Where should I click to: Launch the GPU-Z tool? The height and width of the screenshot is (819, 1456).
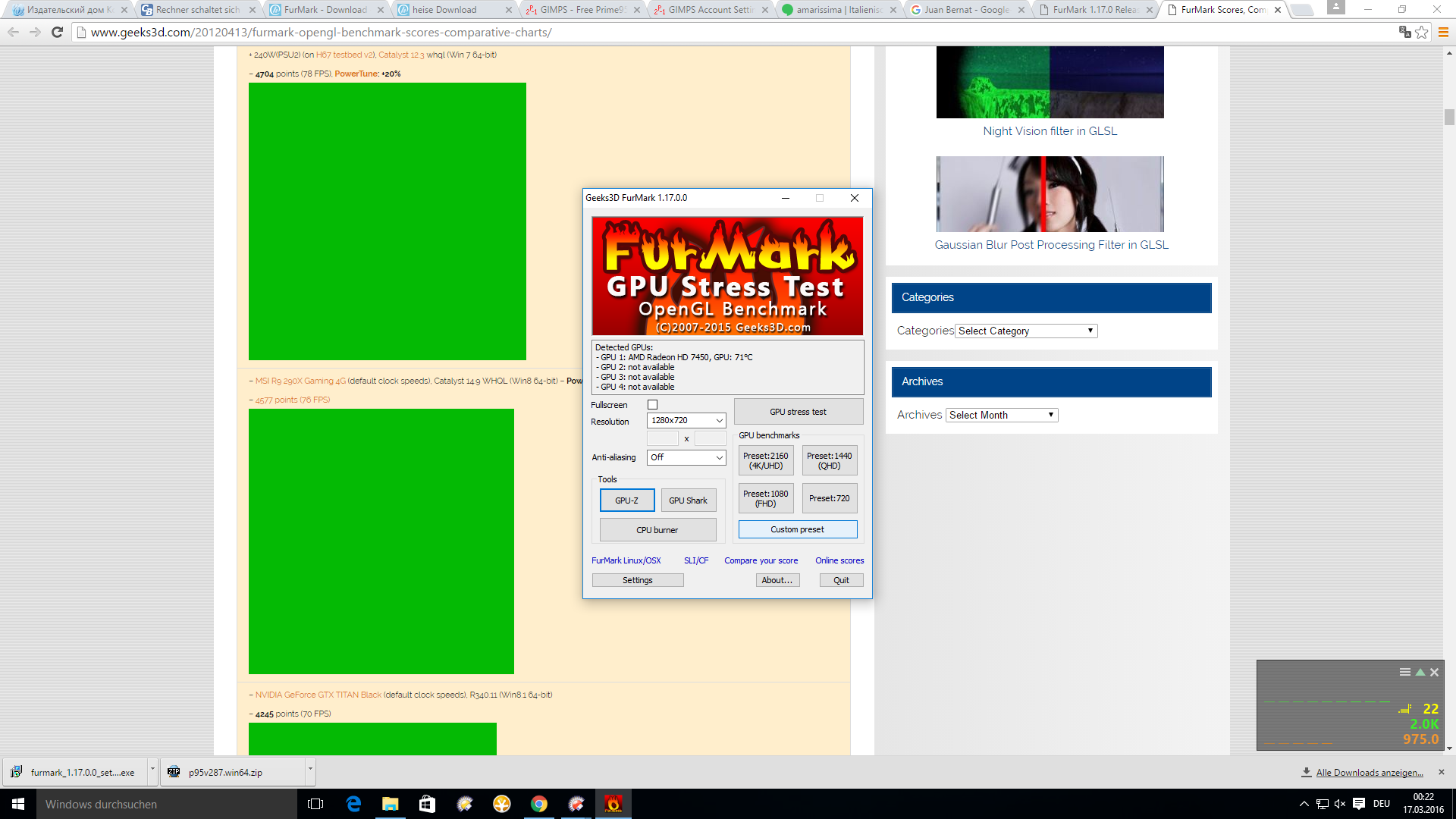click(626, 500)
